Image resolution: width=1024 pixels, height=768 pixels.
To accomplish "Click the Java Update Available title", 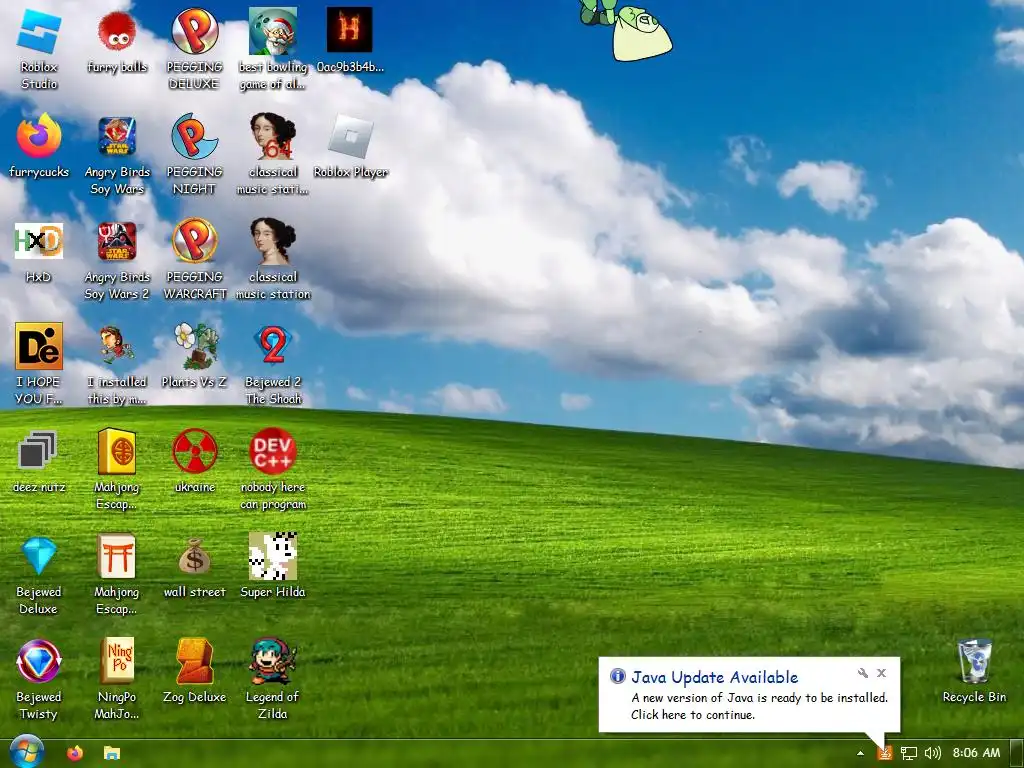I will click(x=714, y=677).
